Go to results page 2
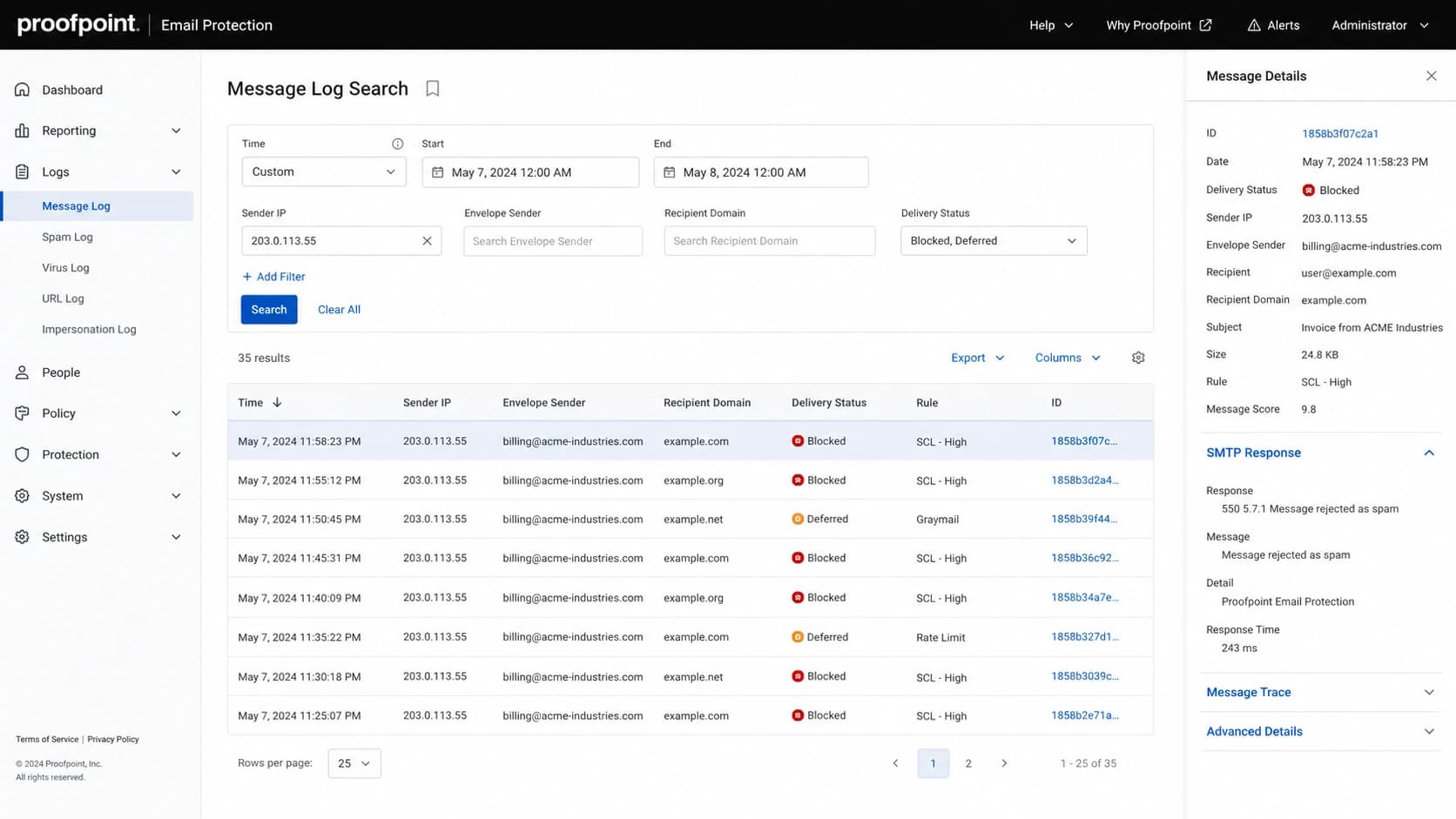The image size is (1456, 819). 968,763
